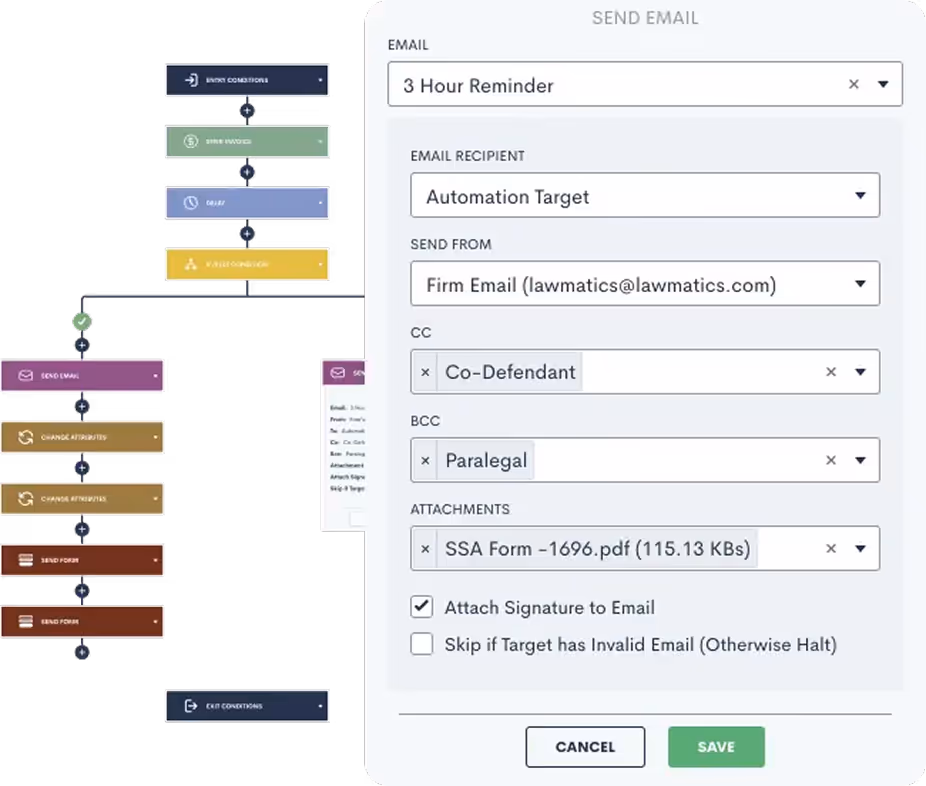
Task: Click the refresh icon on the upper Change Attributes block
Action: [x=25, y=437]
